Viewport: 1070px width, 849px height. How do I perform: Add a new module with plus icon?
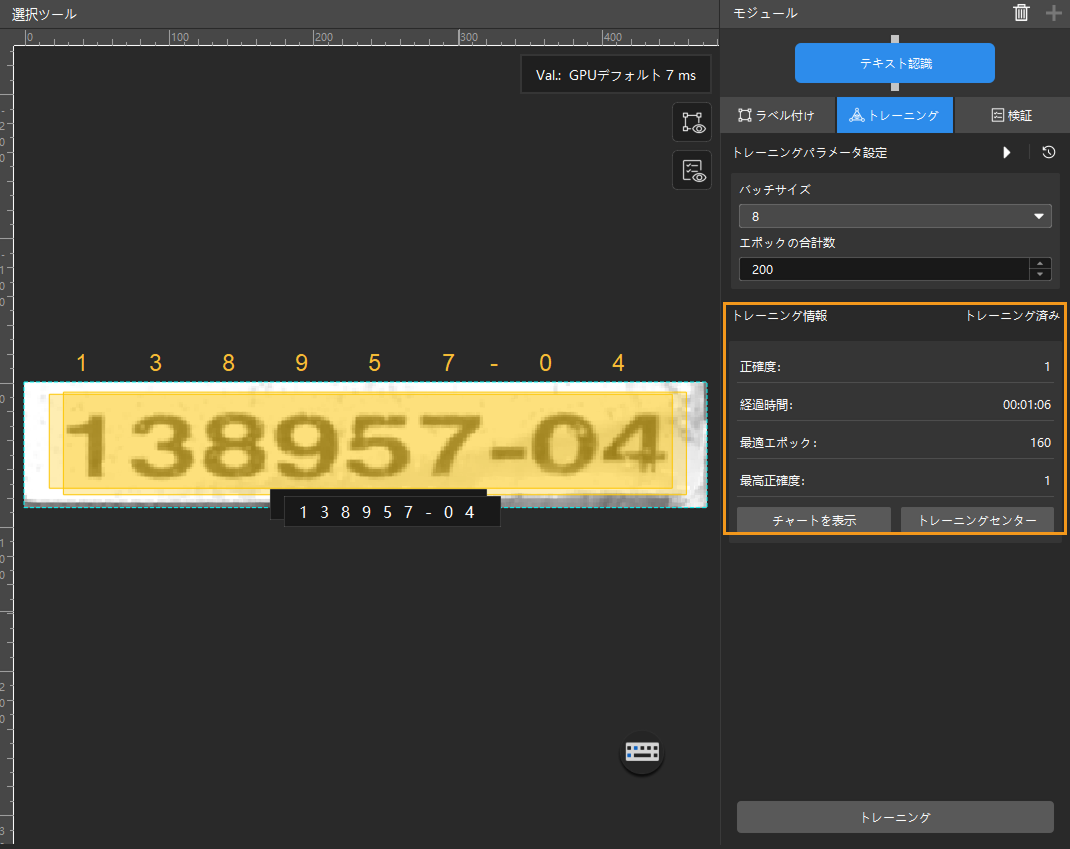point(1053,13)
